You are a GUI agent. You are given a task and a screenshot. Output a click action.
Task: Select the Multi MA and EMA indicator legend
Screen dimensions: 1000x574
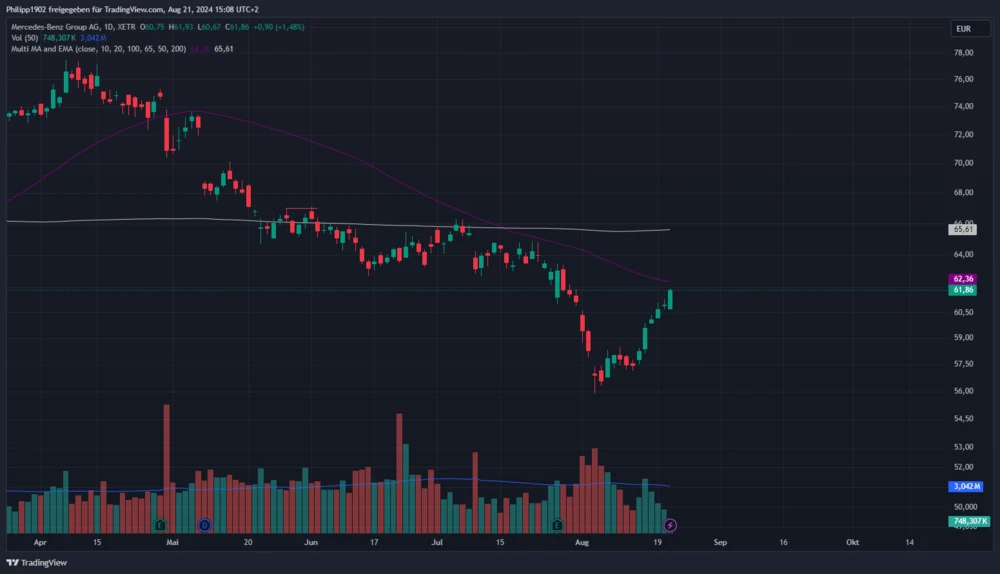click(x=95, y=47)
